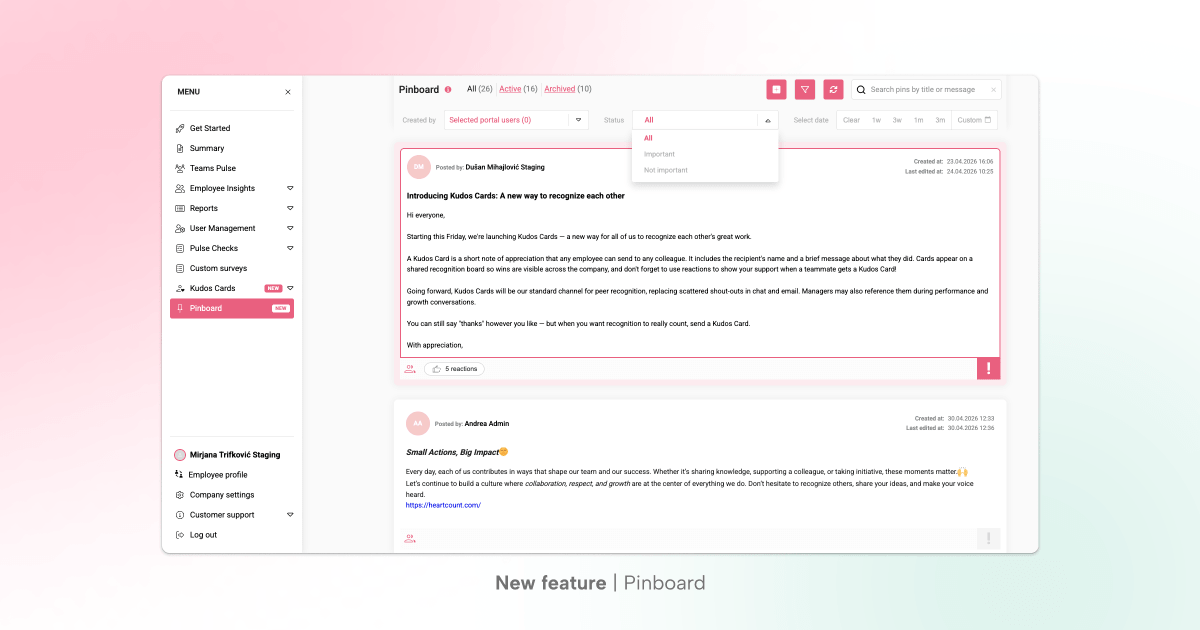Open User Management in the sidebar

click(x=222, y=228)
